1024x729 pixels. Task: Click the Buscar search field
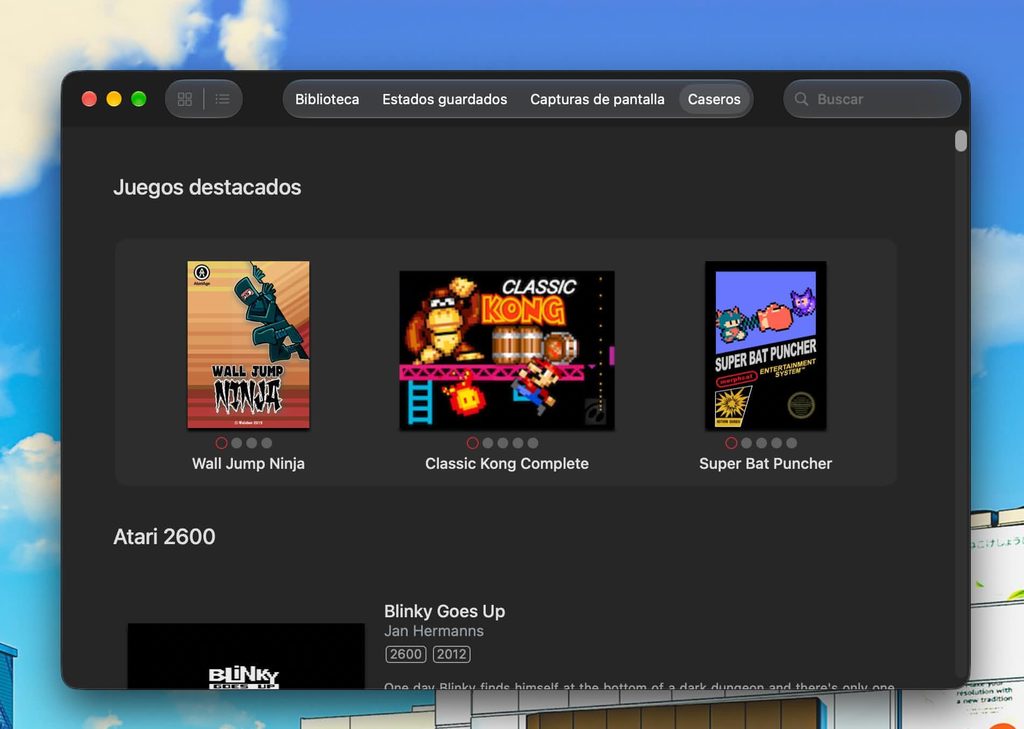pyautogui.click(x=872, y=99)
